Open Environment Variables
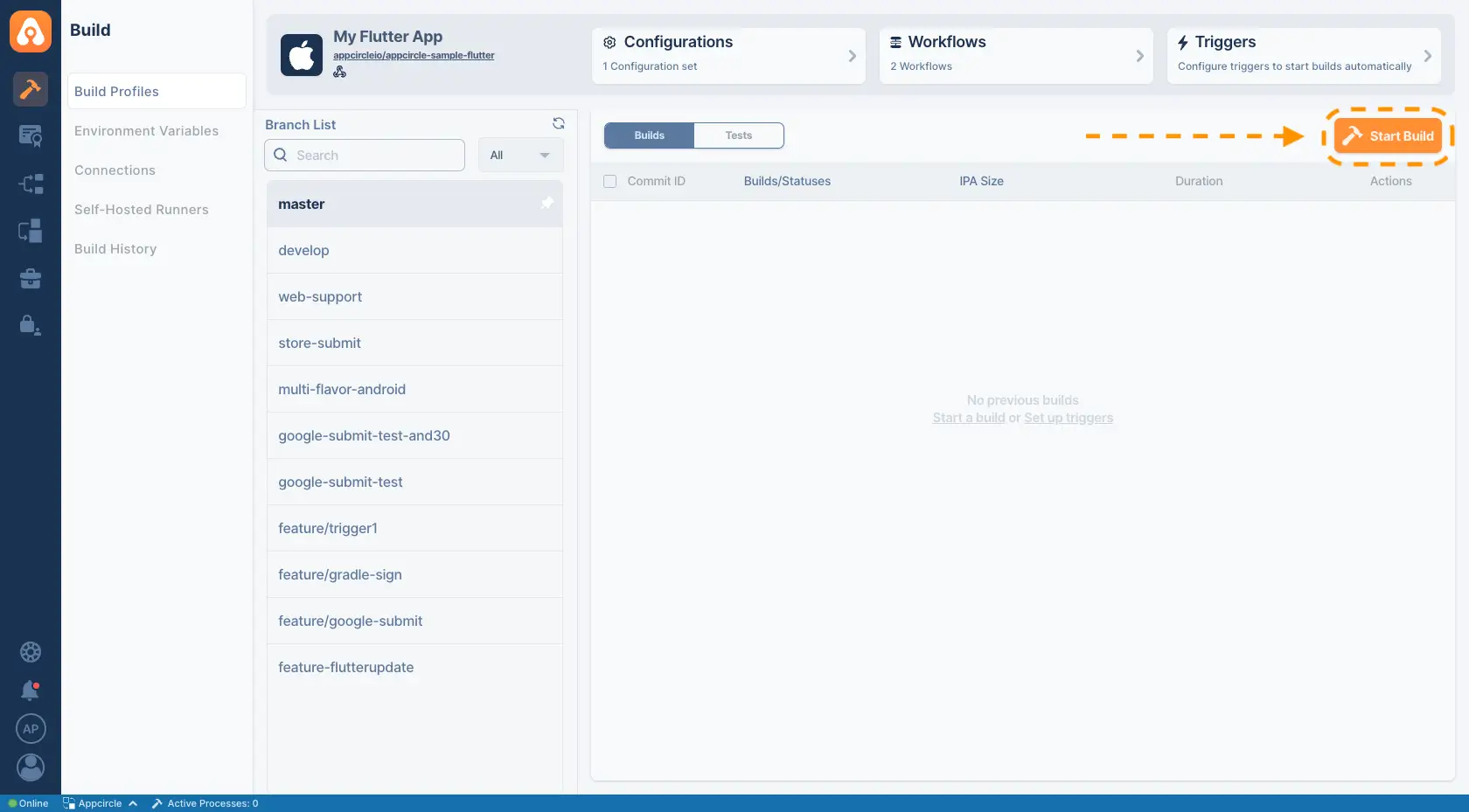Viewport: 1469px width, 812px height. click(147, 131)
